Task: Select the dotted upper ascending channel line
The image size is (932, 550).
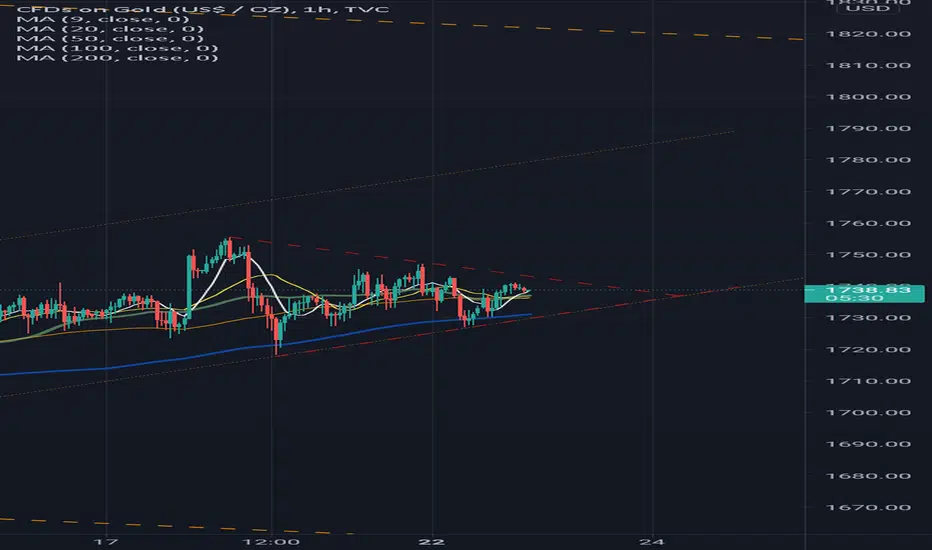Action: click(x=369, y=185)
